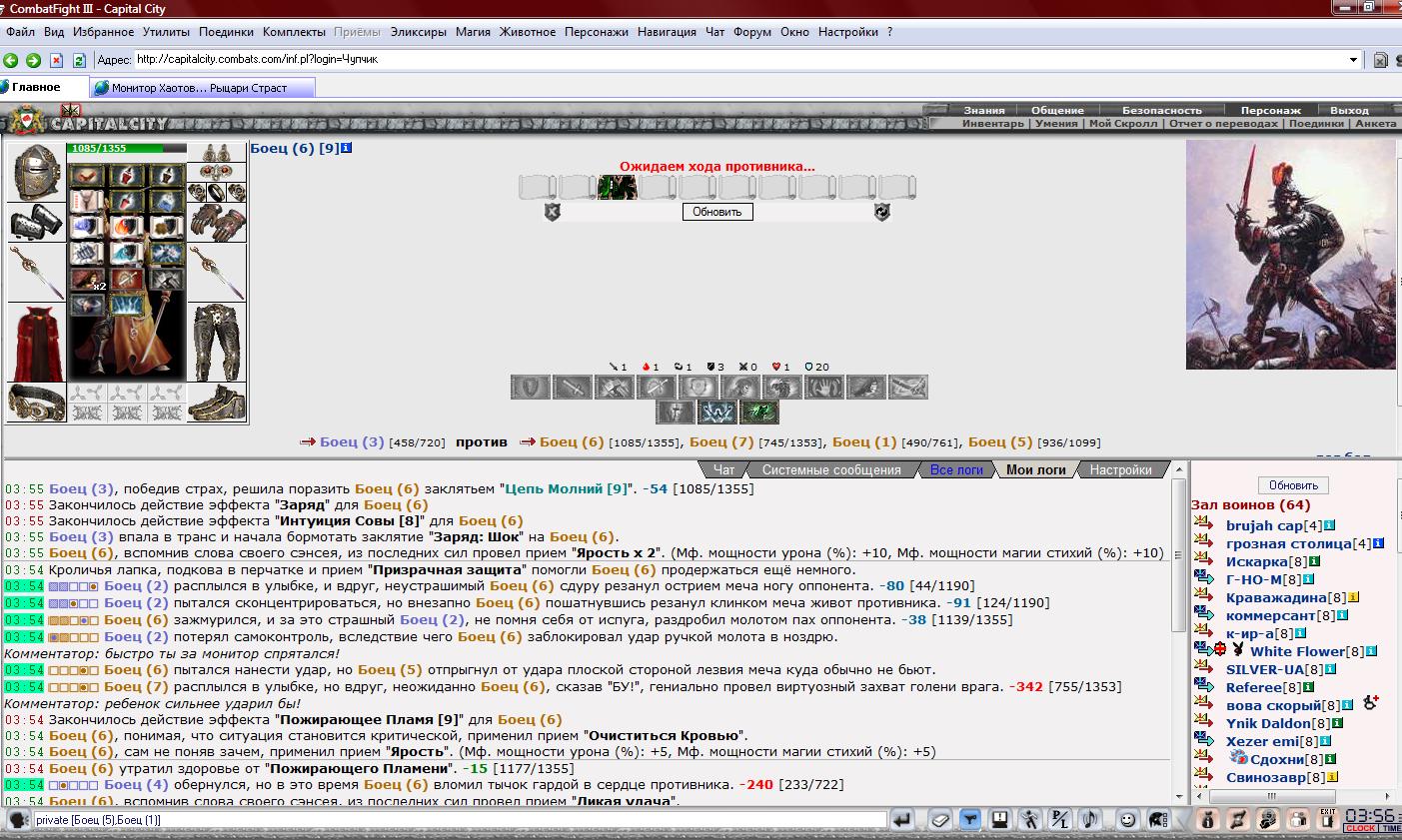This screenshot has height=840, width=1402.
Task: Click the green health bar 1085/1355
Action: (127, 148)
